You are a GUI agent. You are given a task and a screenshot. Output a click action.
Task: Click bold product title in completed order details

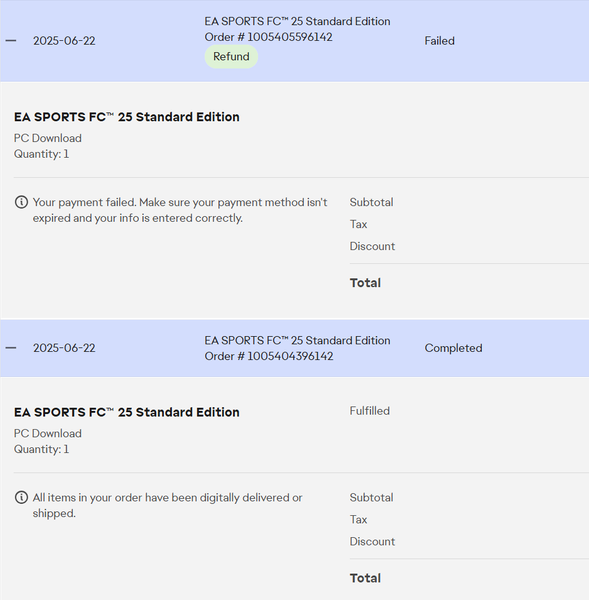tap(127, 412)
